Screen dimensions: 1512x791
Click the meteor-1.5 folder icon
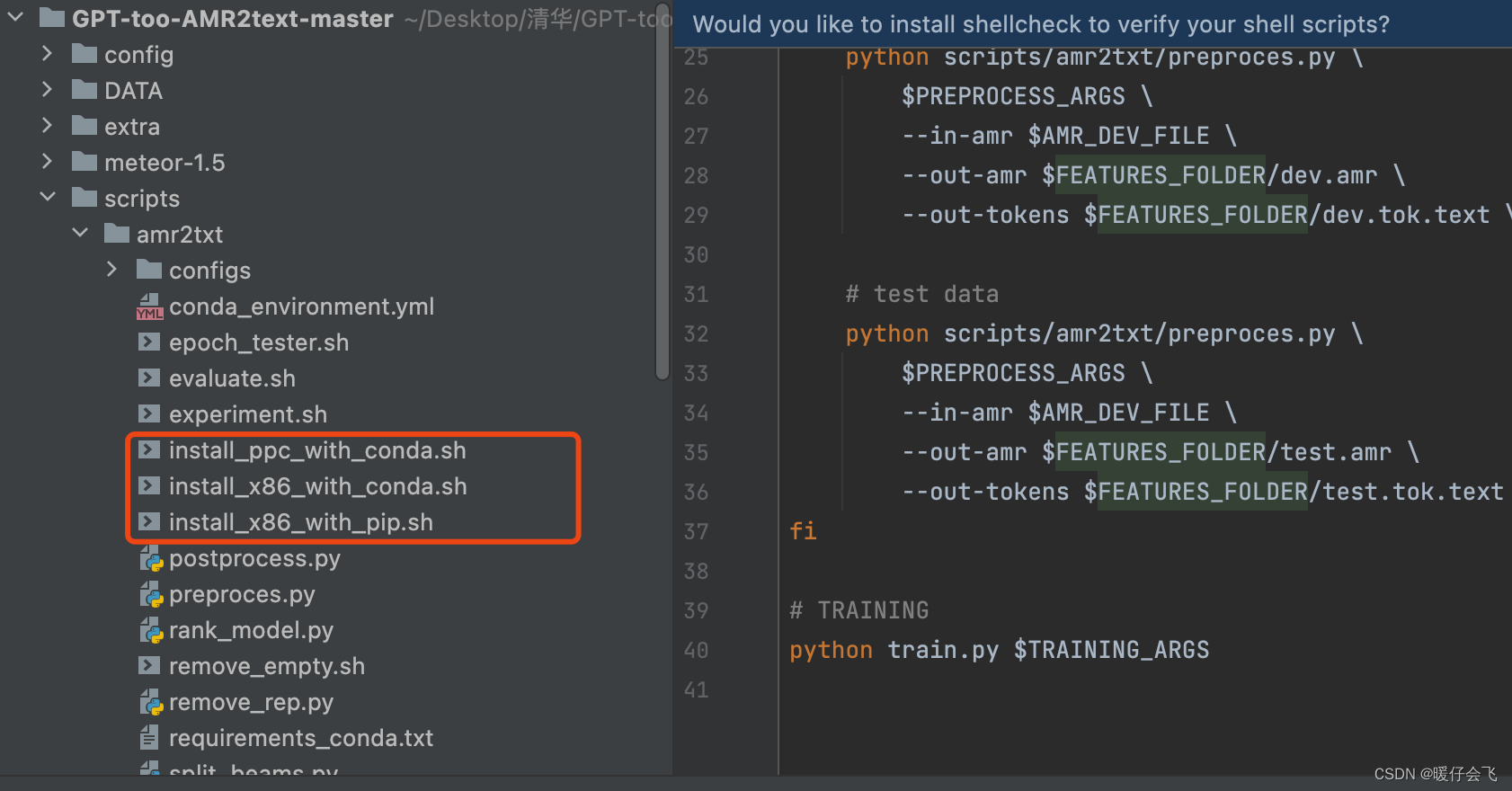click(84, 162)
